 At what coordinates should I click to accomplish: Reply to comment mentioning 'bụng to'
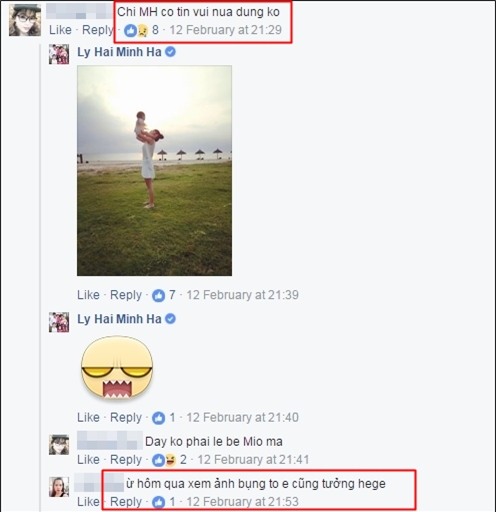pos(126,502)
